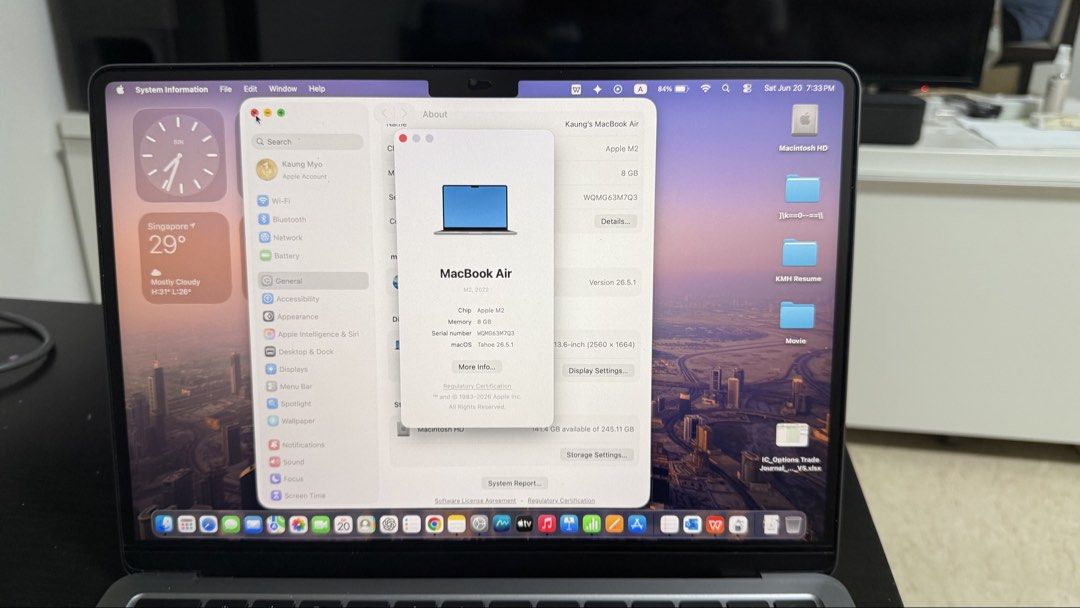The height and width of the screenshot is (608, 1080).
Task: Open Photos from the Dock
Action: click(x=298, y=525)
